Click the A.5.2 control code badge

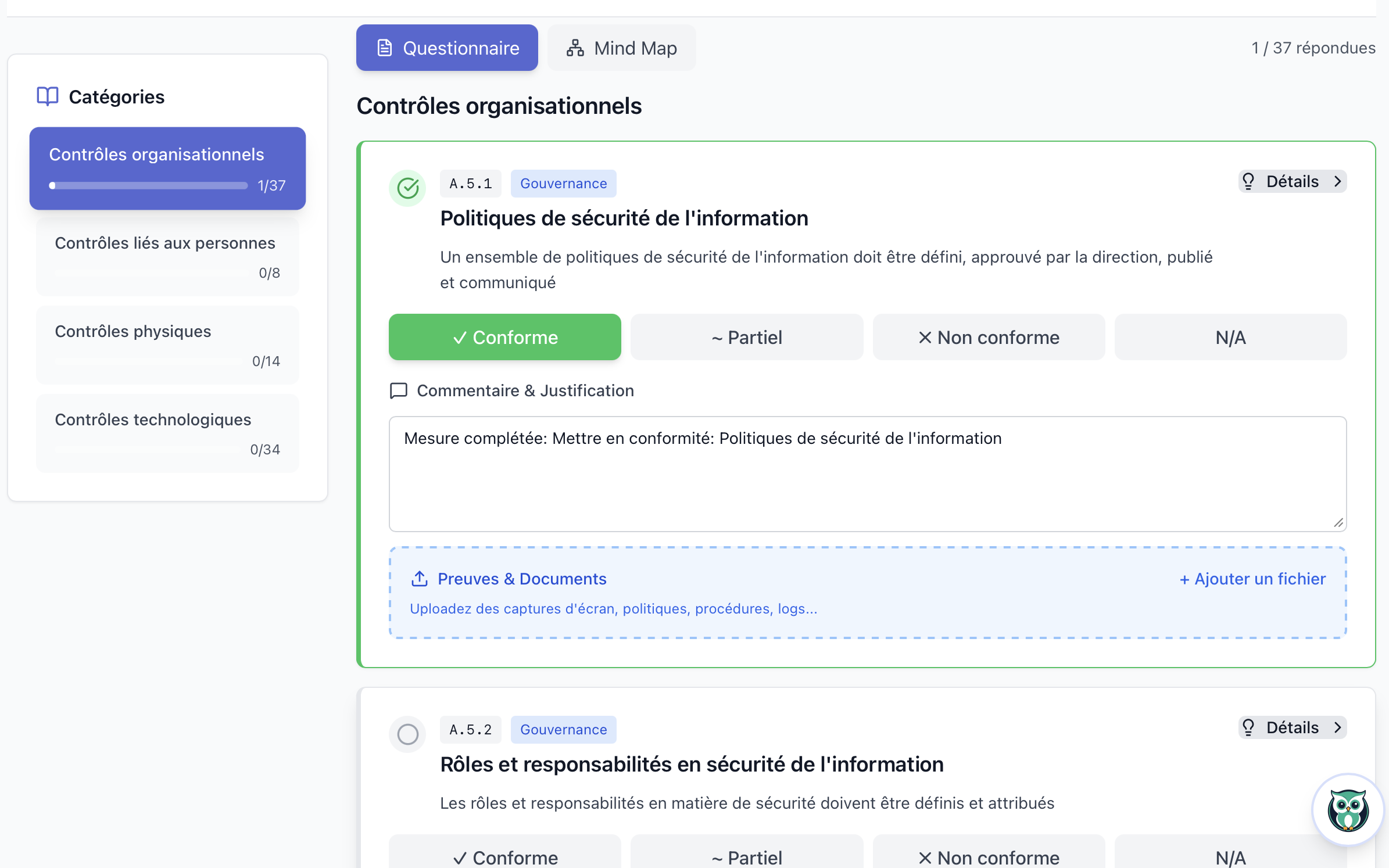[x=470, y=730]
